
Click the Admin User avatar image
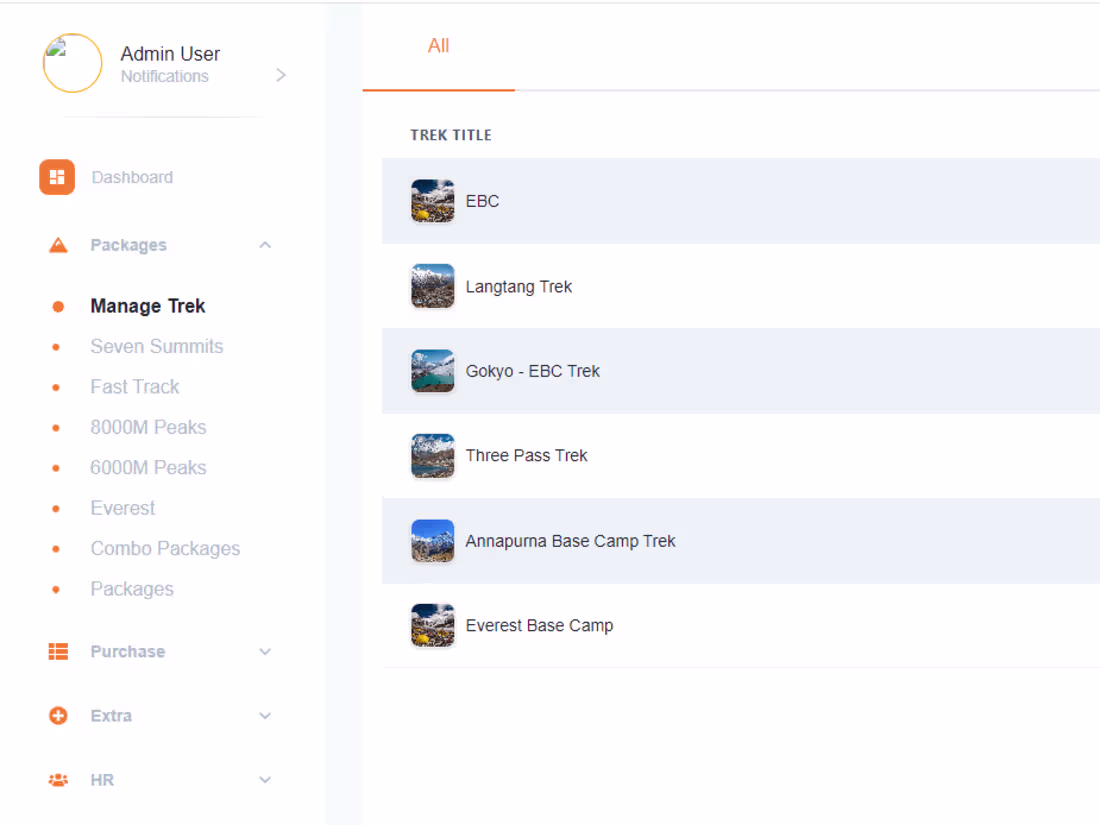72,63
